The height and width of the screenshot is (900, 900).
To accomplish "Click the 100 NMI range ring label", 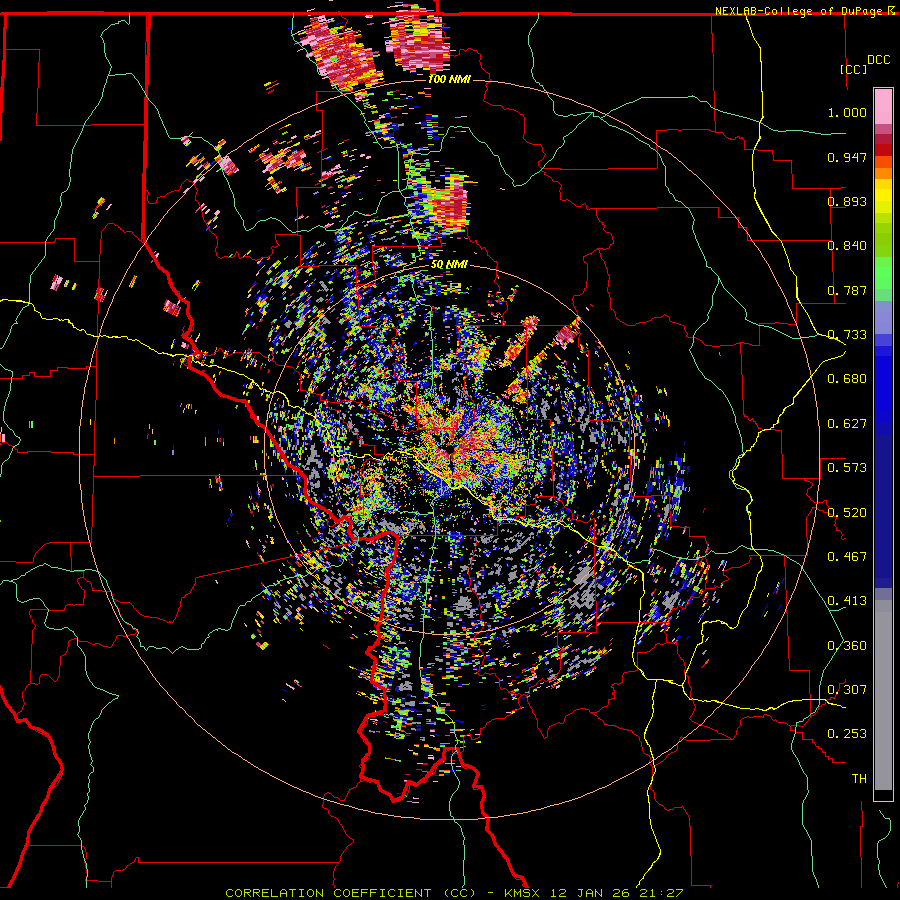I will pyautogui.click(x=449, y=79).
